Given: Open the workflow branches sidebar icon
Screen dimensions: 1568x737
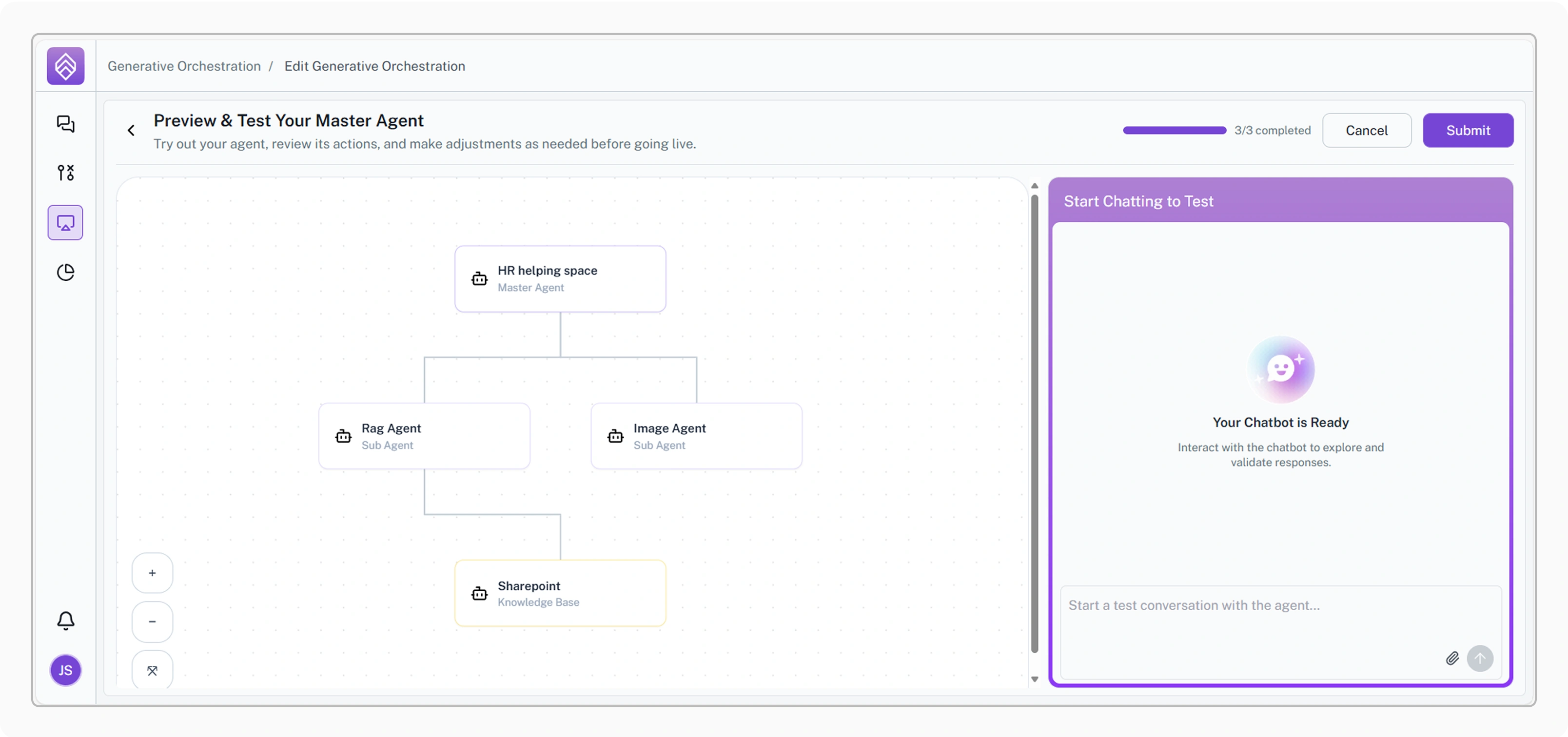Looking at the screenshot, I should (x=66, y=173).
